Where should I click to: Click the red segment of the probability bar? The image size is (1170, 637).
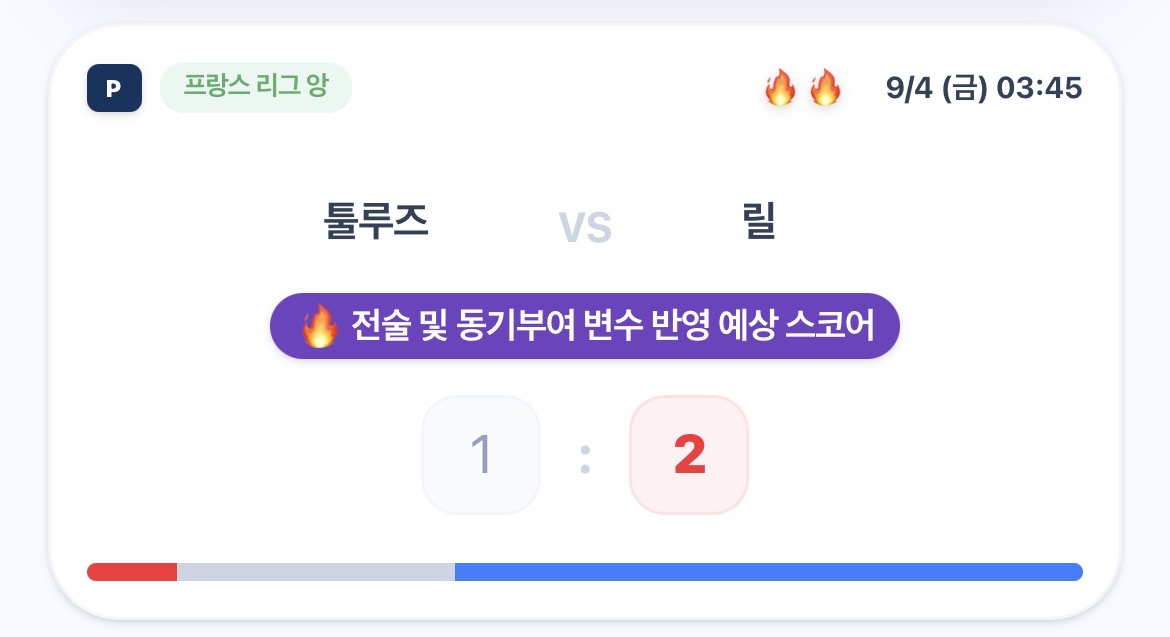pos(132,572)
